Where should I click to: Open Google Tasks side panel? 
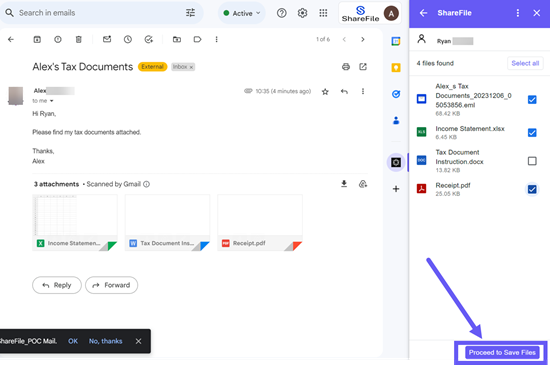tap(396, 94)
